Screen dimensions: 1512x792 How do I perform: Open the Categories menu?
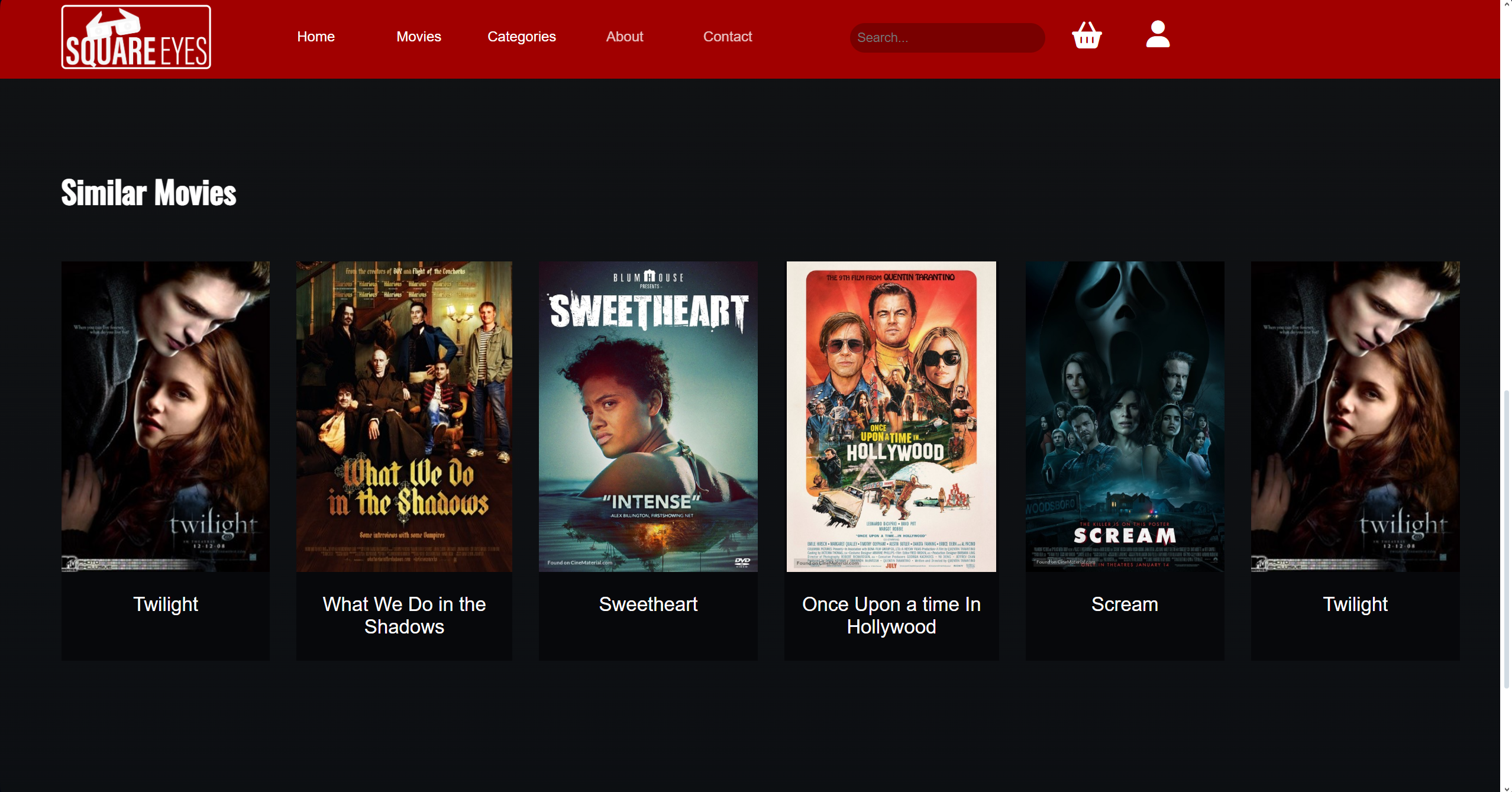(521, 37)
